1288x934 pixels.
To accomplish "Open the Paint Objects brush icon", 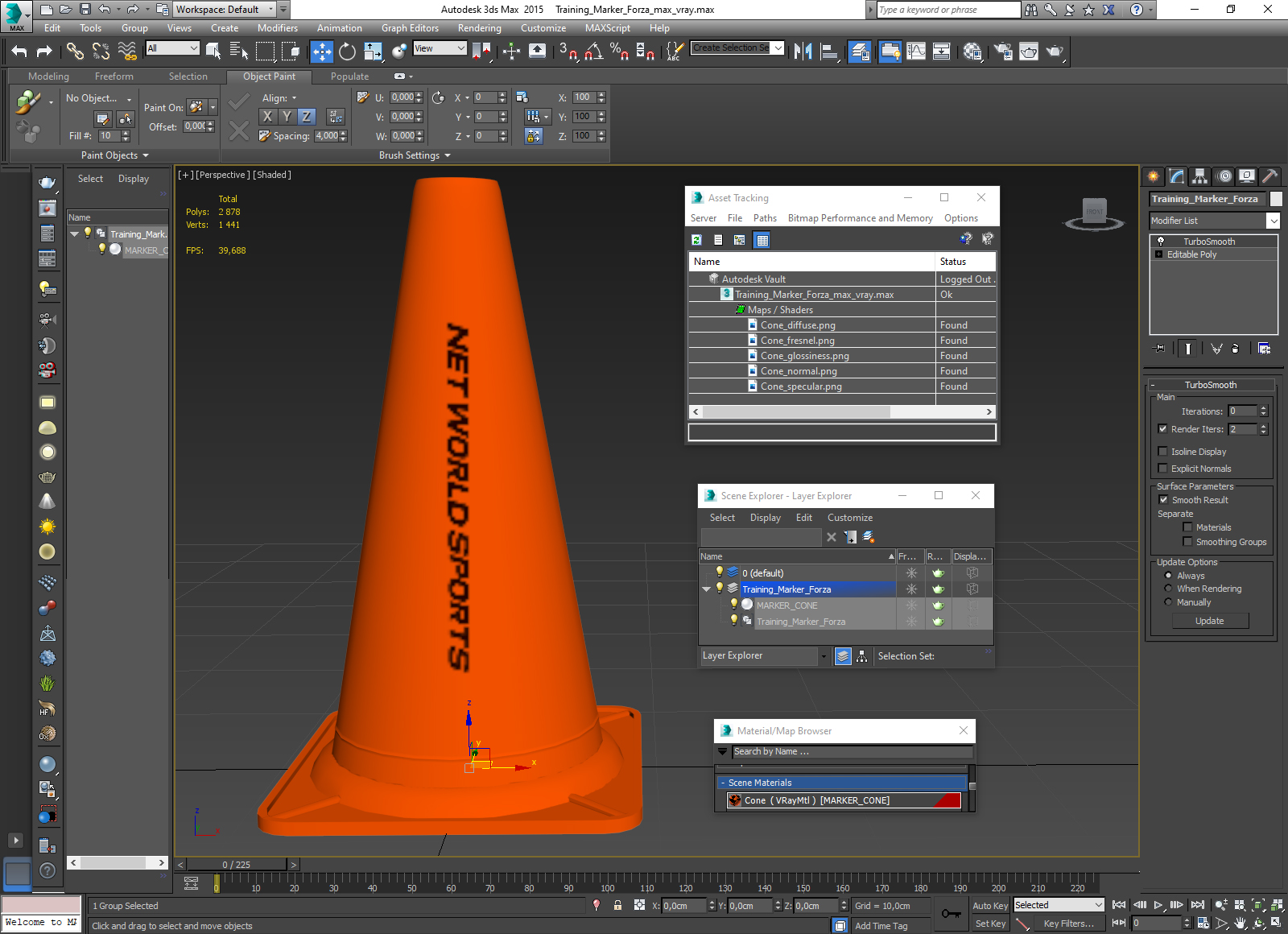I will [x=28, y=103].
